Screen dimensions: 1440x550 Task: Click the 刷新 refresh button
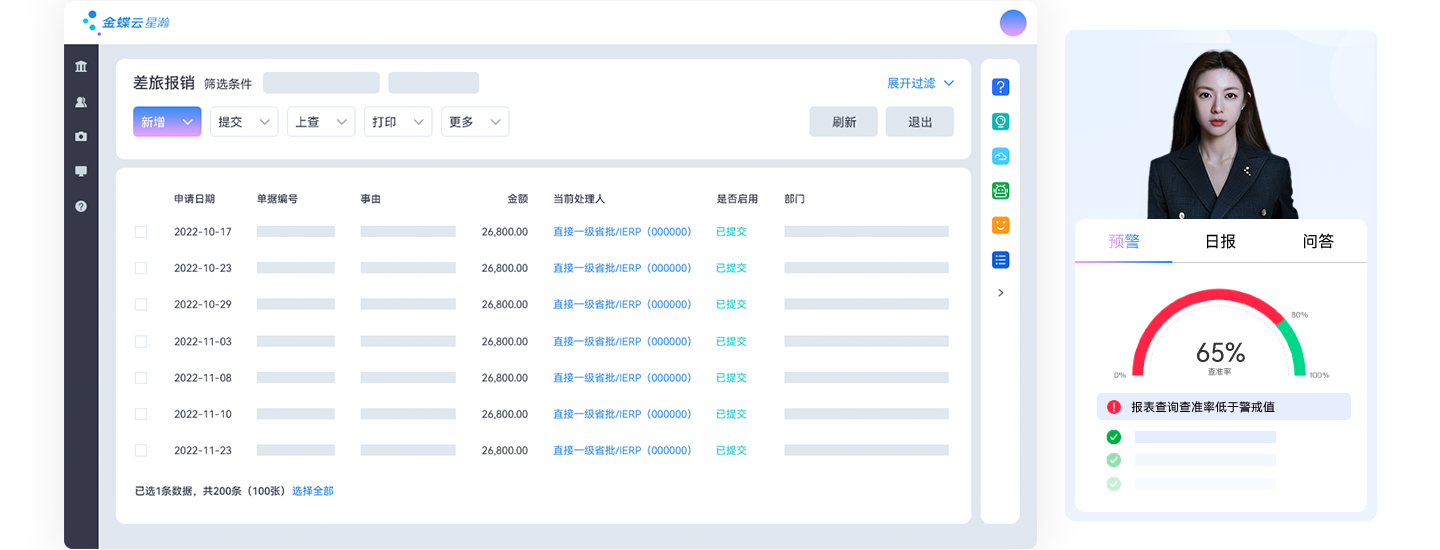(843, 122)
